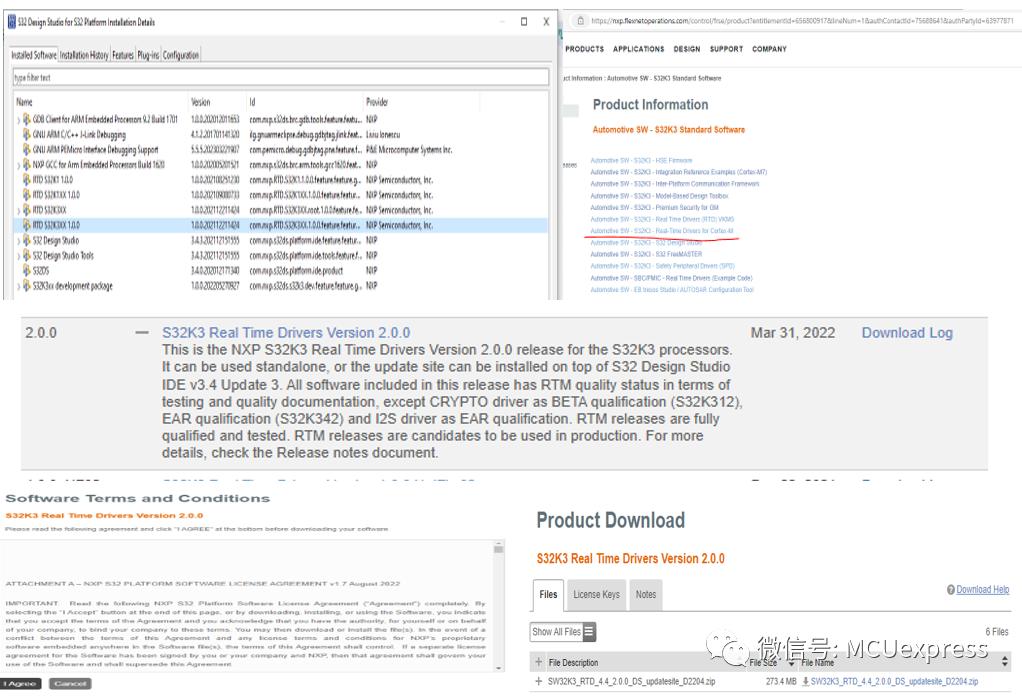Open the License Keys tab
The image size is (1022, 697).
tap(596, 595)
